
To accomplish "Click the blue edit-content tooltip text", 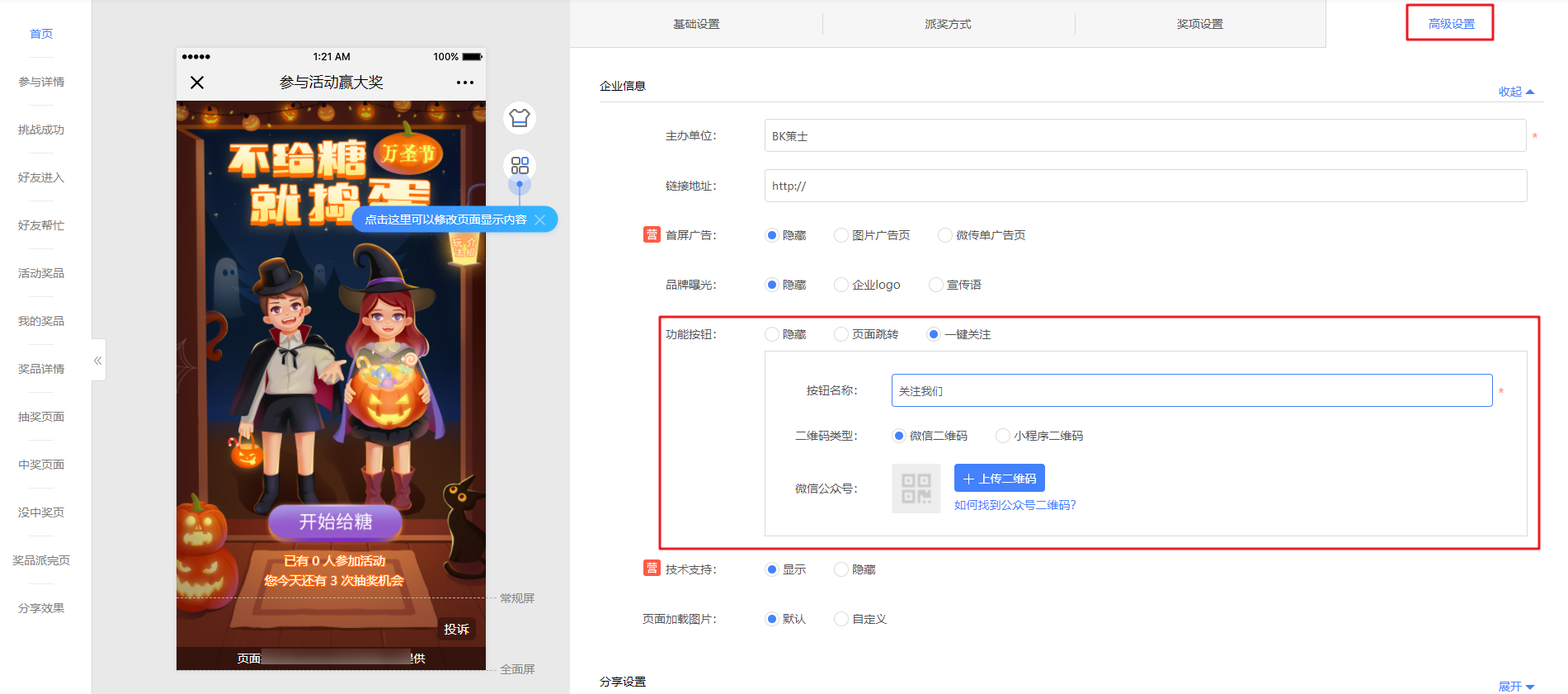I will [x=445, y=220].
